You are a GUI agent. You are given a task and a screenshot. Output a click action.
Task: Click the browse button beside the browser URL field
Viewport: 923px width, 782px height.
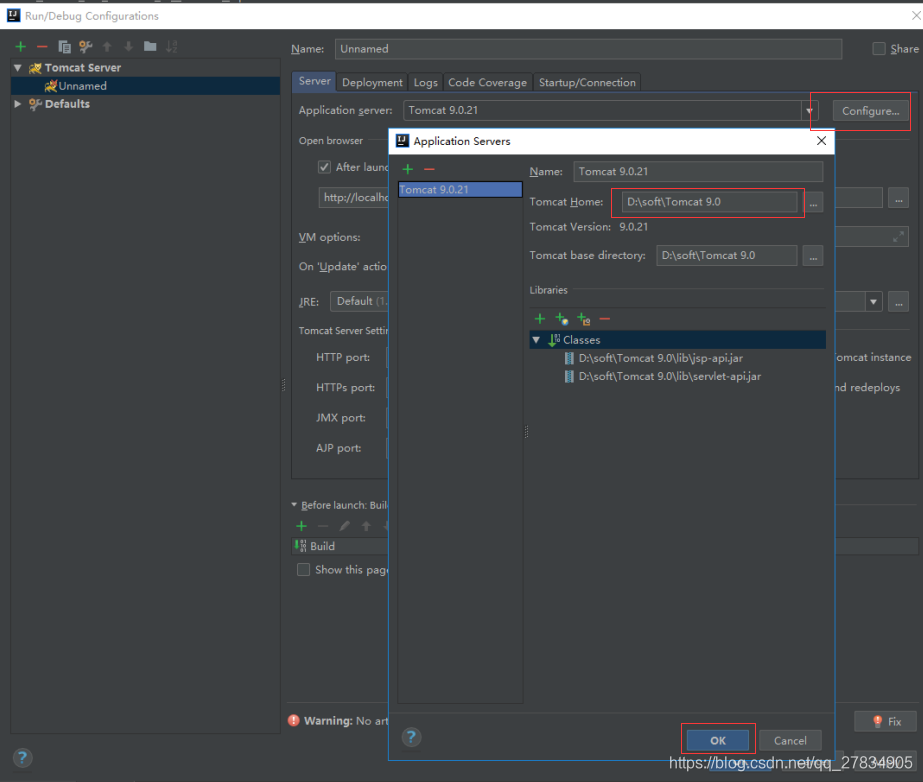click(x=898, y=198)
